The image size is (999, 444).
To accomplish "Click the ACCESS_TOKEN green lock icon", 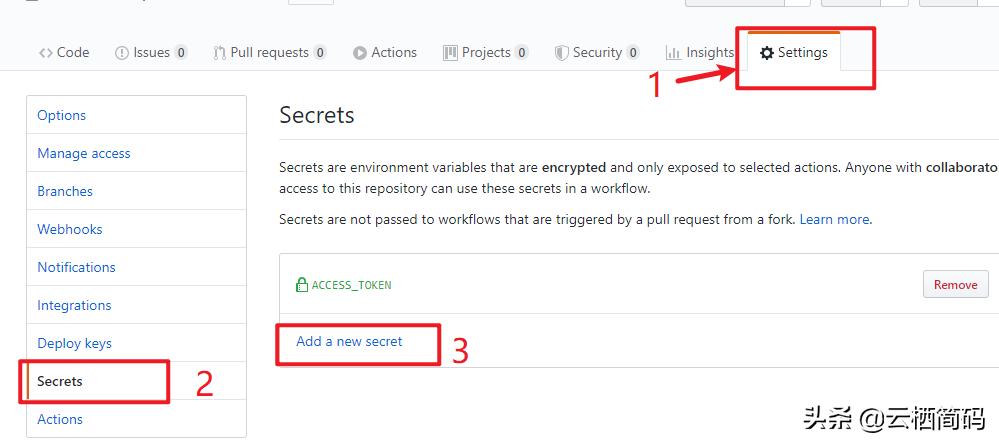I will click(x=301, y=285).
